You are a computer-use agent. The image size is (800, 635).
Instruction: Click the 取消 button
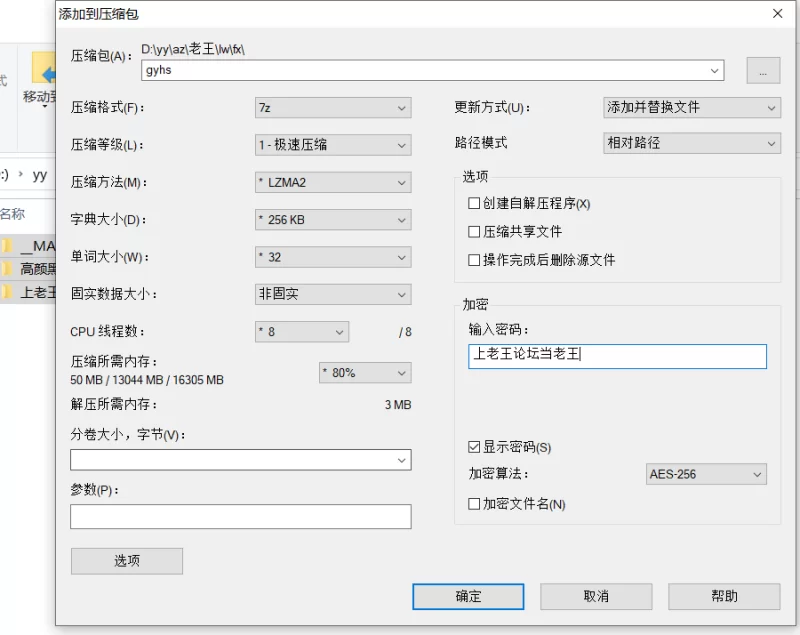pos(596,596)
